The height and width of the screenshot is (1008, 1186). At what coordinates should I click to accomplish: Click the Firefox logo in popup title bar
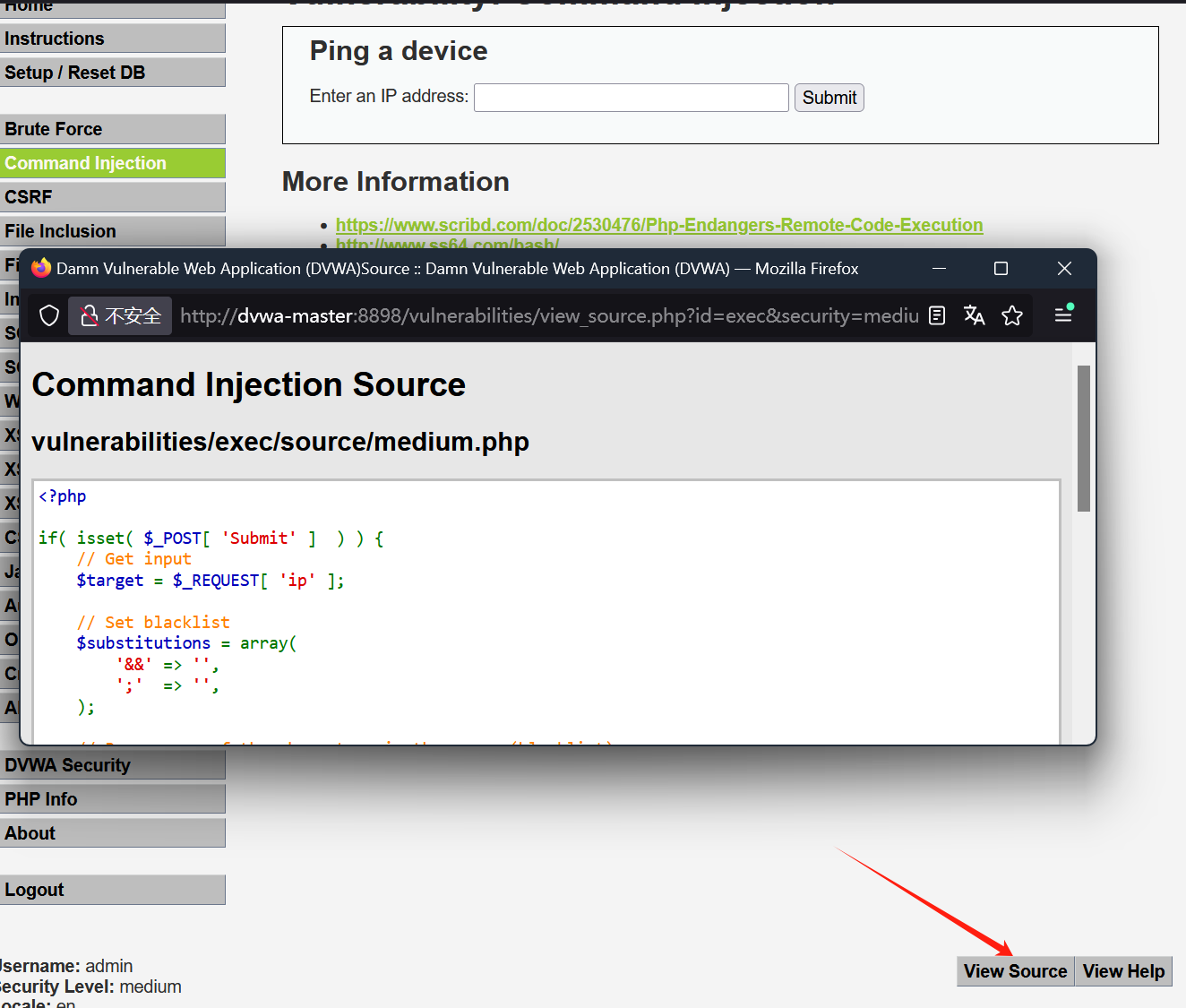pos(41,268)
